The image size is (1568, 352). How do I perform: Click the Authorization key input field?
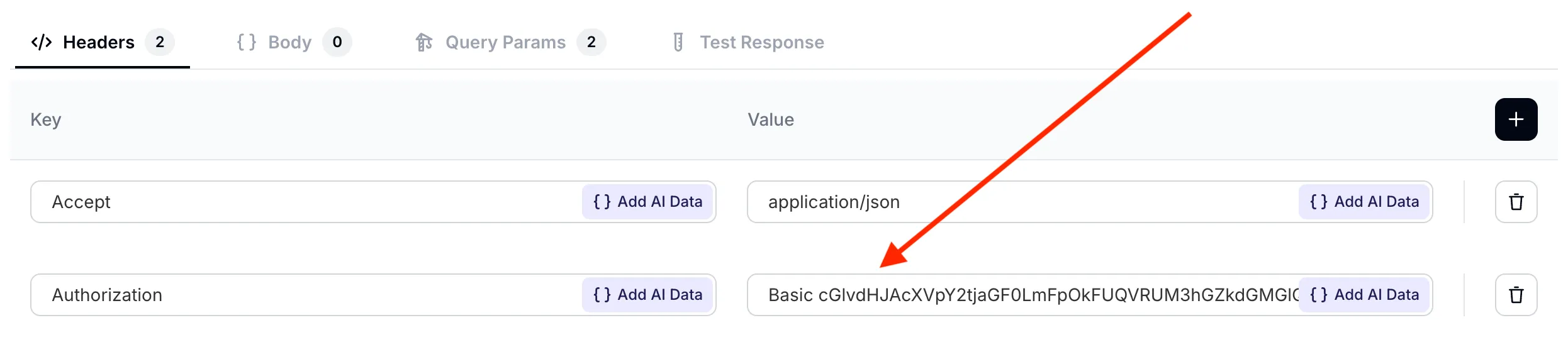[x=302, y=295]
